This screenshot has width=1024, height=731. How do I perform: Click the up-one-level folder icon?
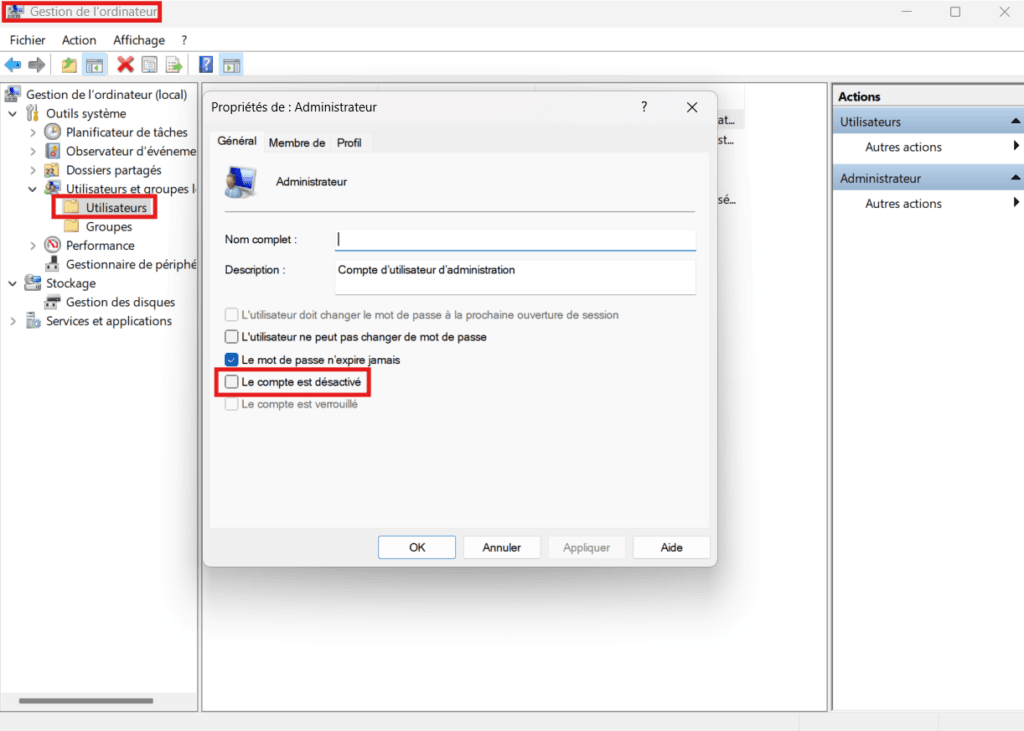click(68, 64)
